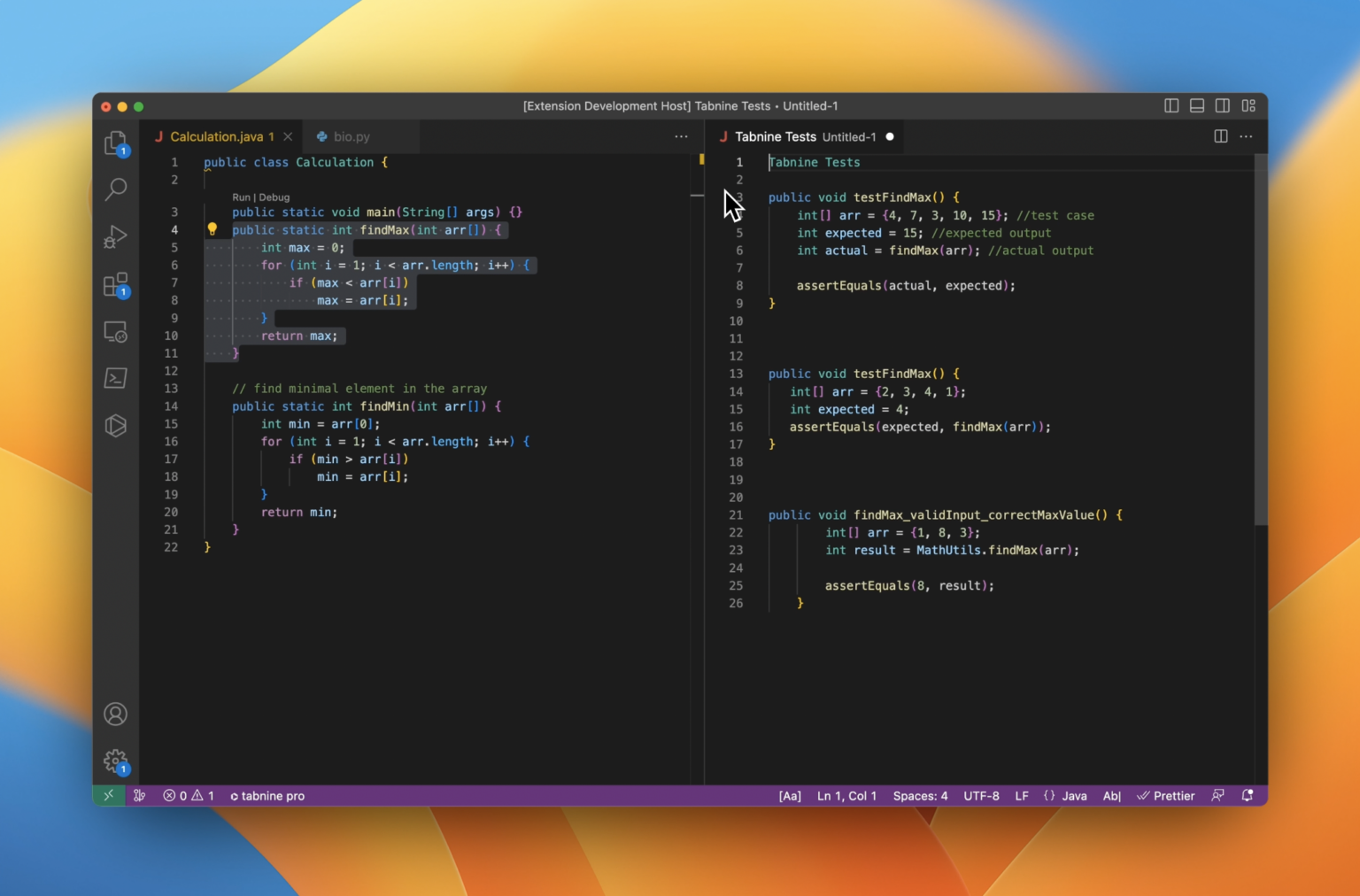Open Java language mode selector
The width and height of the screenshot is (1360, 896).
tap(1074, 796)
